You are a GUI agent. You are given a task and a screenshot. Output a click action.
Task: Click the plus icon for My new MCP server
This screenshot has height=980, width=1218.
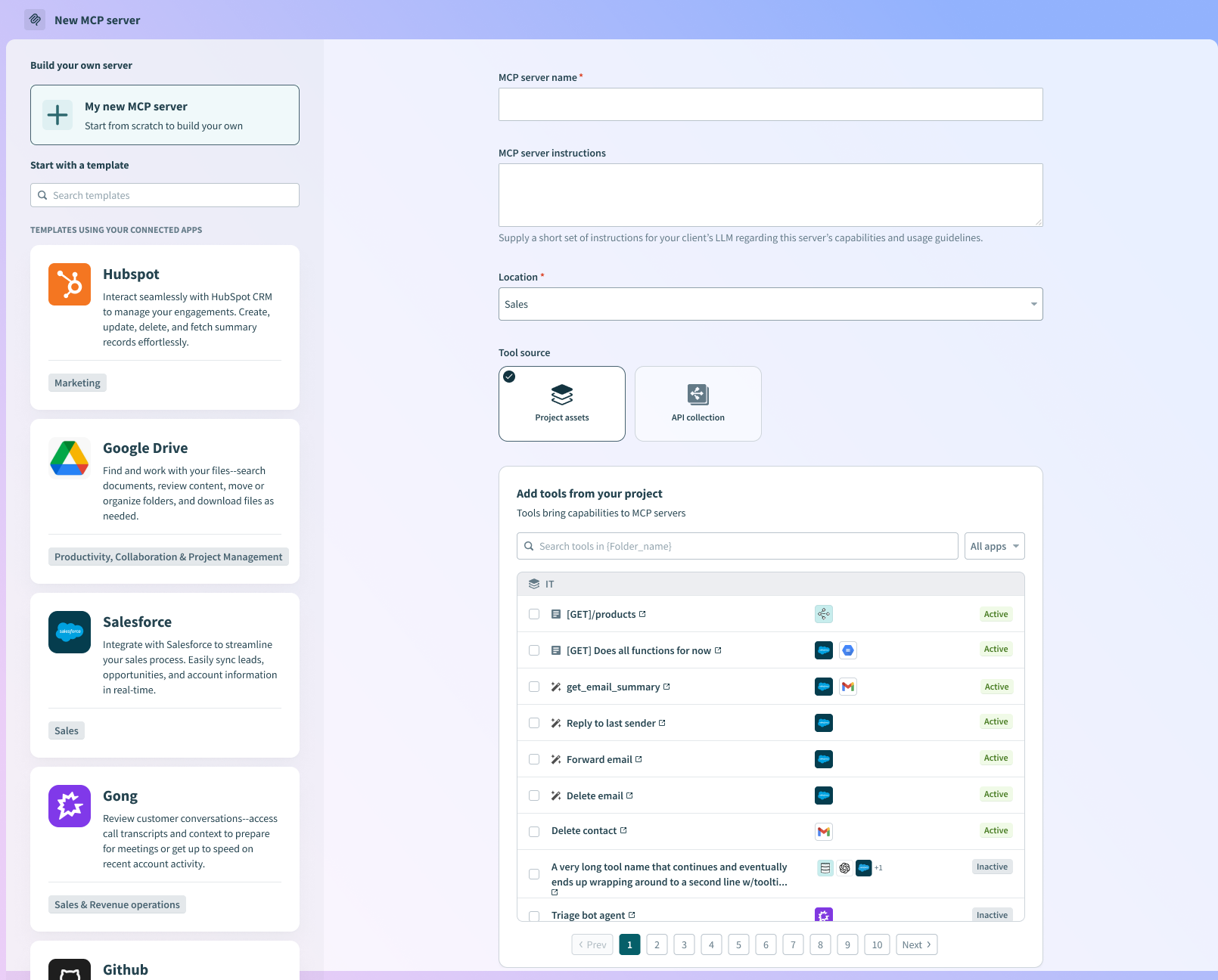click(57, 115)
